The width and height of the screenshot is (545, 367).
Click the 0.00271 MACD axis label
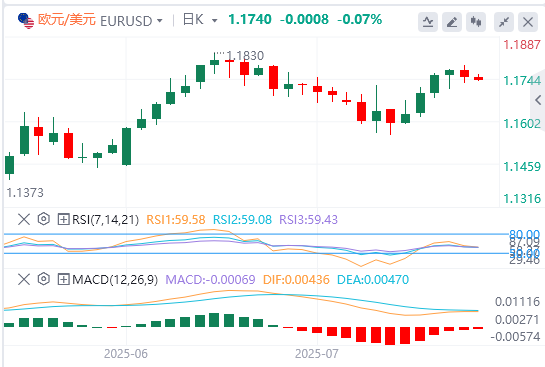(518, 319)
